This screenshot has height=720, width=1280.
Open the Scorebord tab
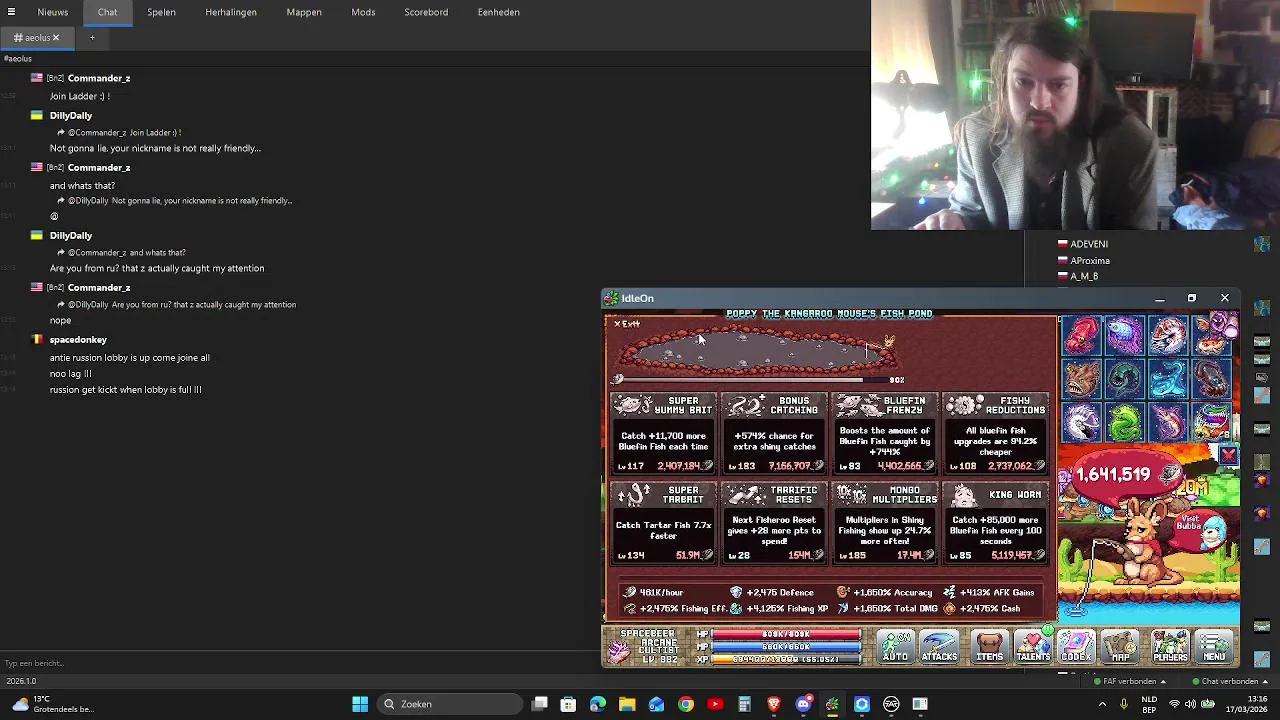(426, 12)
